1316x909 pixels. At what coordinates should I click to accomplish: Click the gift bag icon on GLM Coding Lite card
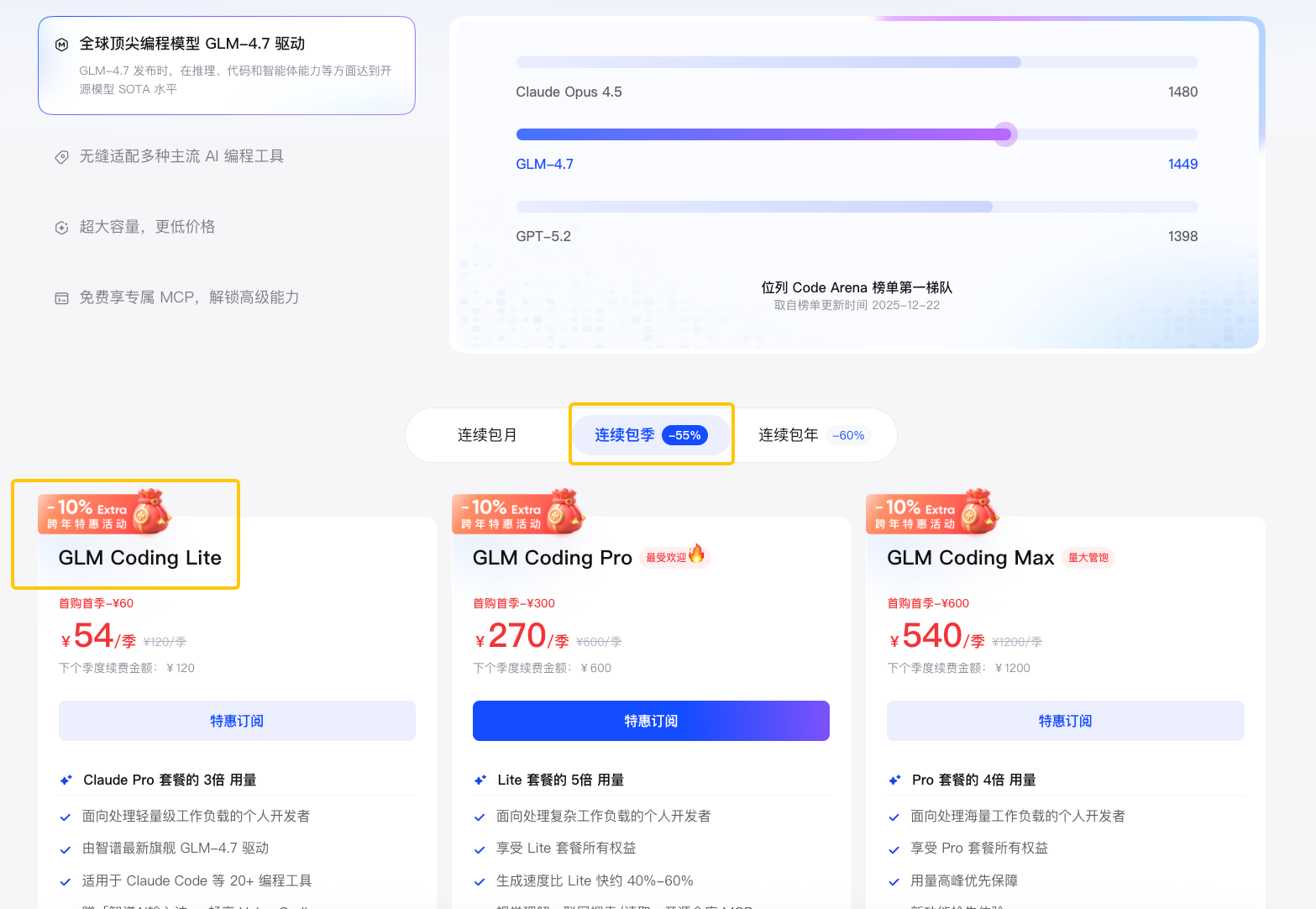click(x=152, y=512)
